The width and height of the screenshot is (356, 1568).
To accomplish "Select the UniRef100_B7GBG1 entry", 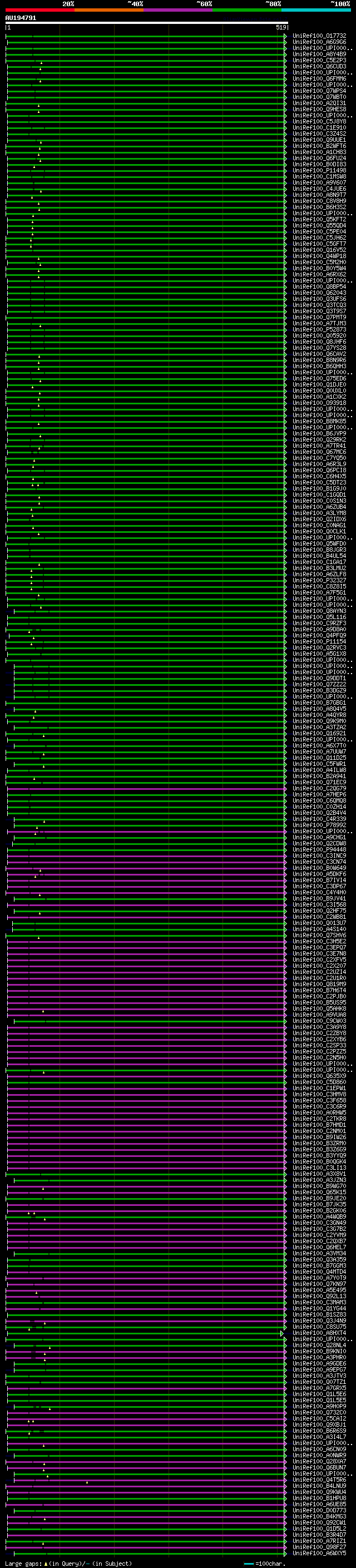I will [319, 703].
